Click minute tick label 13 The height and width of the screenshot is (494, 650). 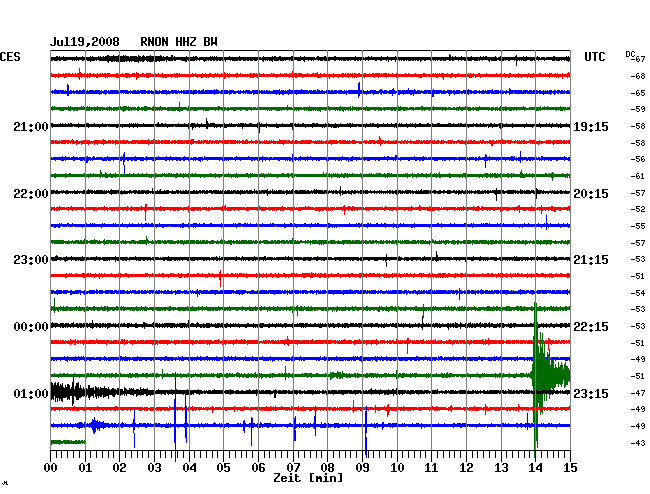pyautogui.click(x=501, y=468)
